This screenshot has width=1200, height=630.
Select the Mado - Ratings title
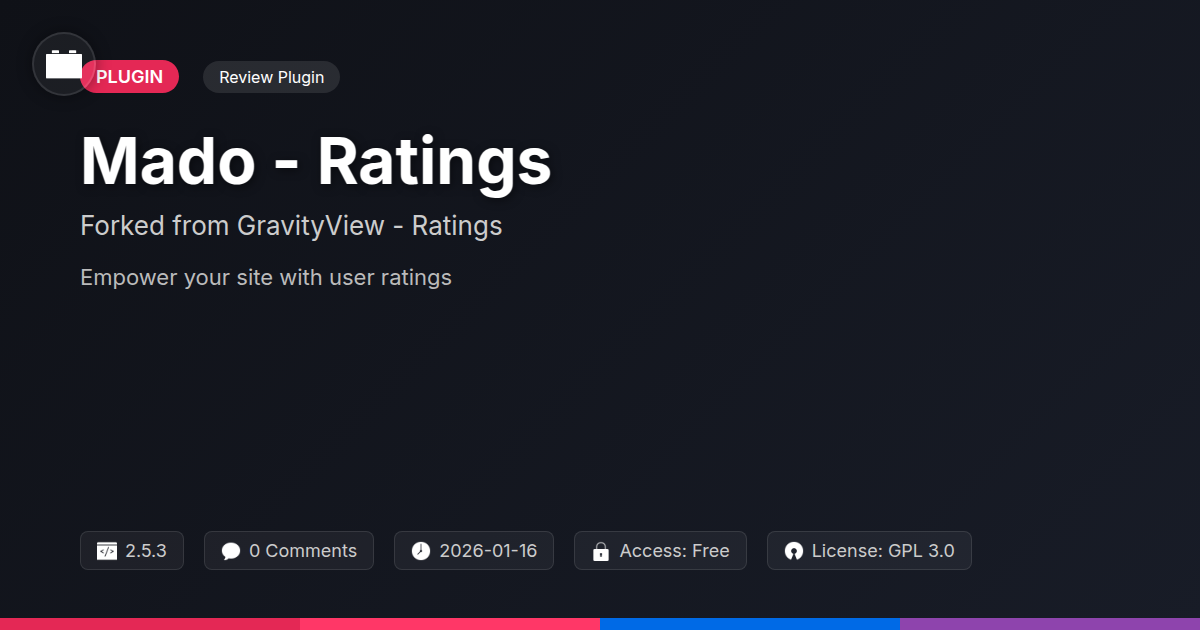coord(316,161)
